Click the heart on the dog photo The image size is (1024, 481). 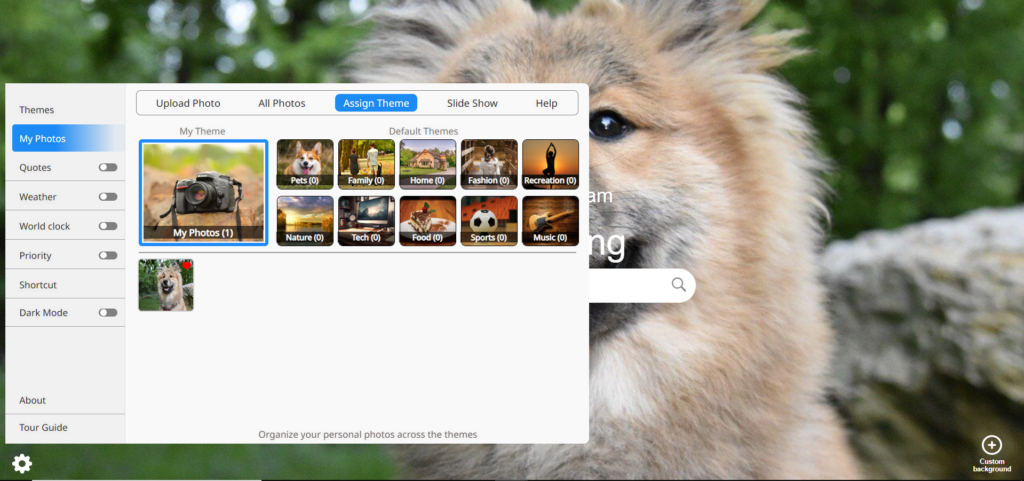click(186, 266)
